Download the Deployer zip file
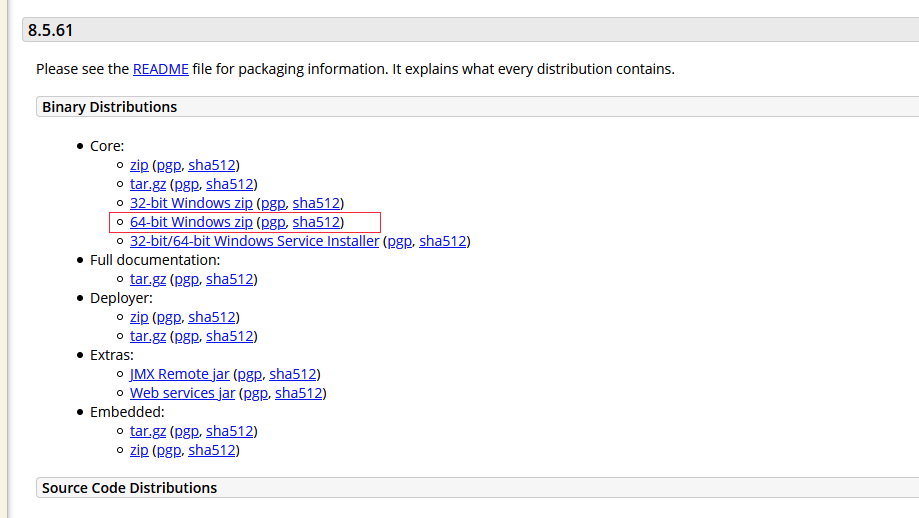Viewport: 919px width, 518px height. 139,317
